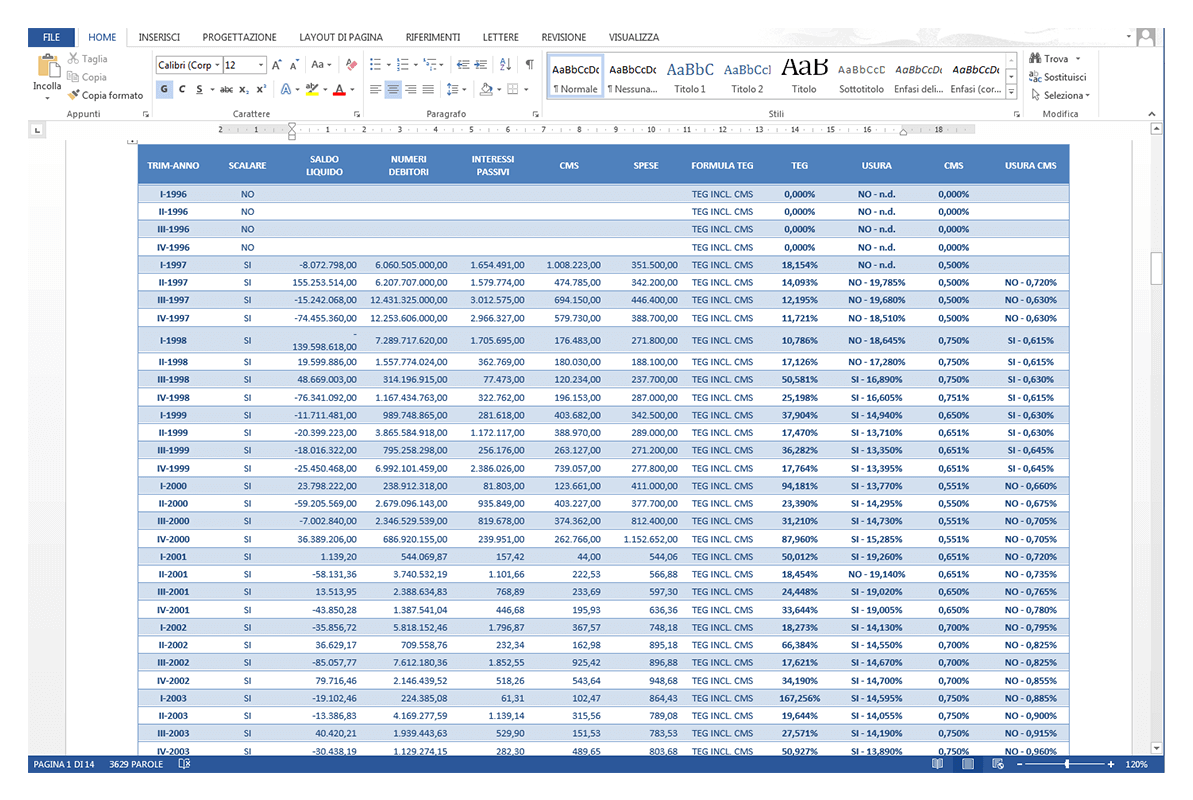This screenshot has width=1193, height=800.
Task: Increase font size with the large A icon
Action: click(277, 65)
